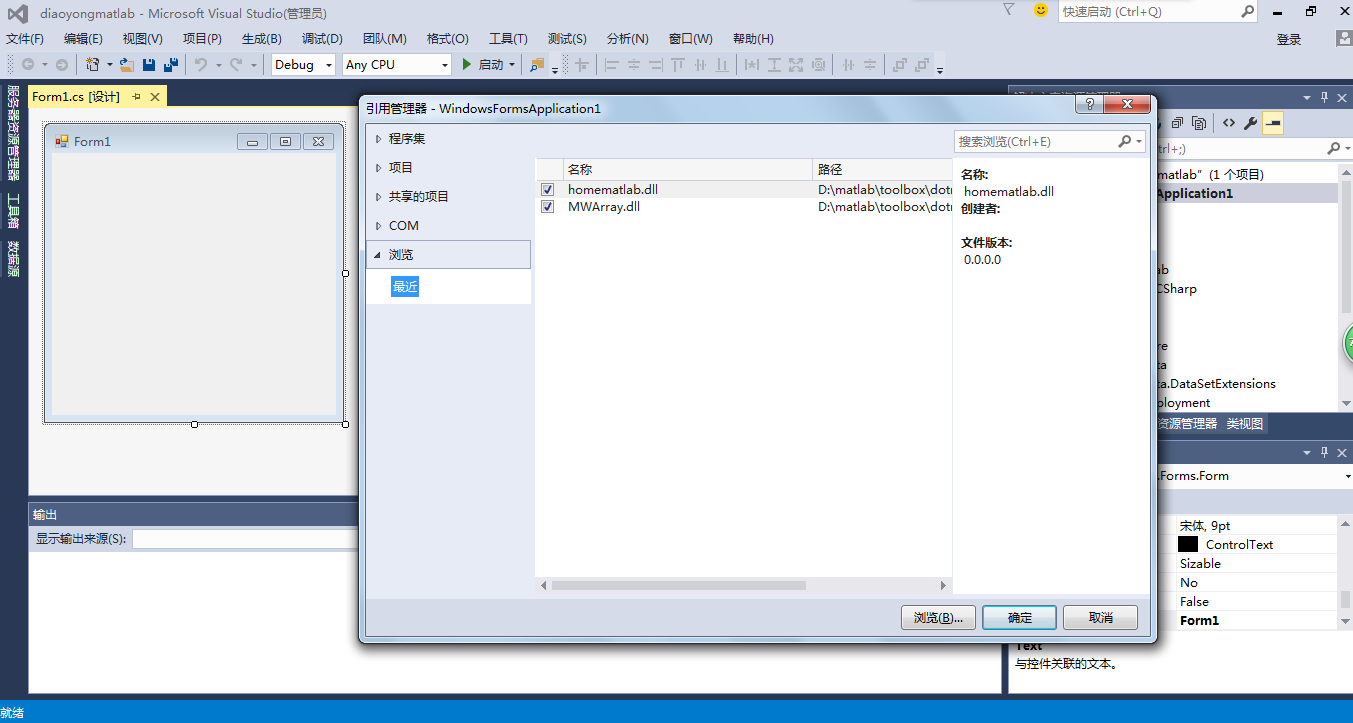1353x723 pixels.
Task: Expand the COM category
Action: (378, 226)
